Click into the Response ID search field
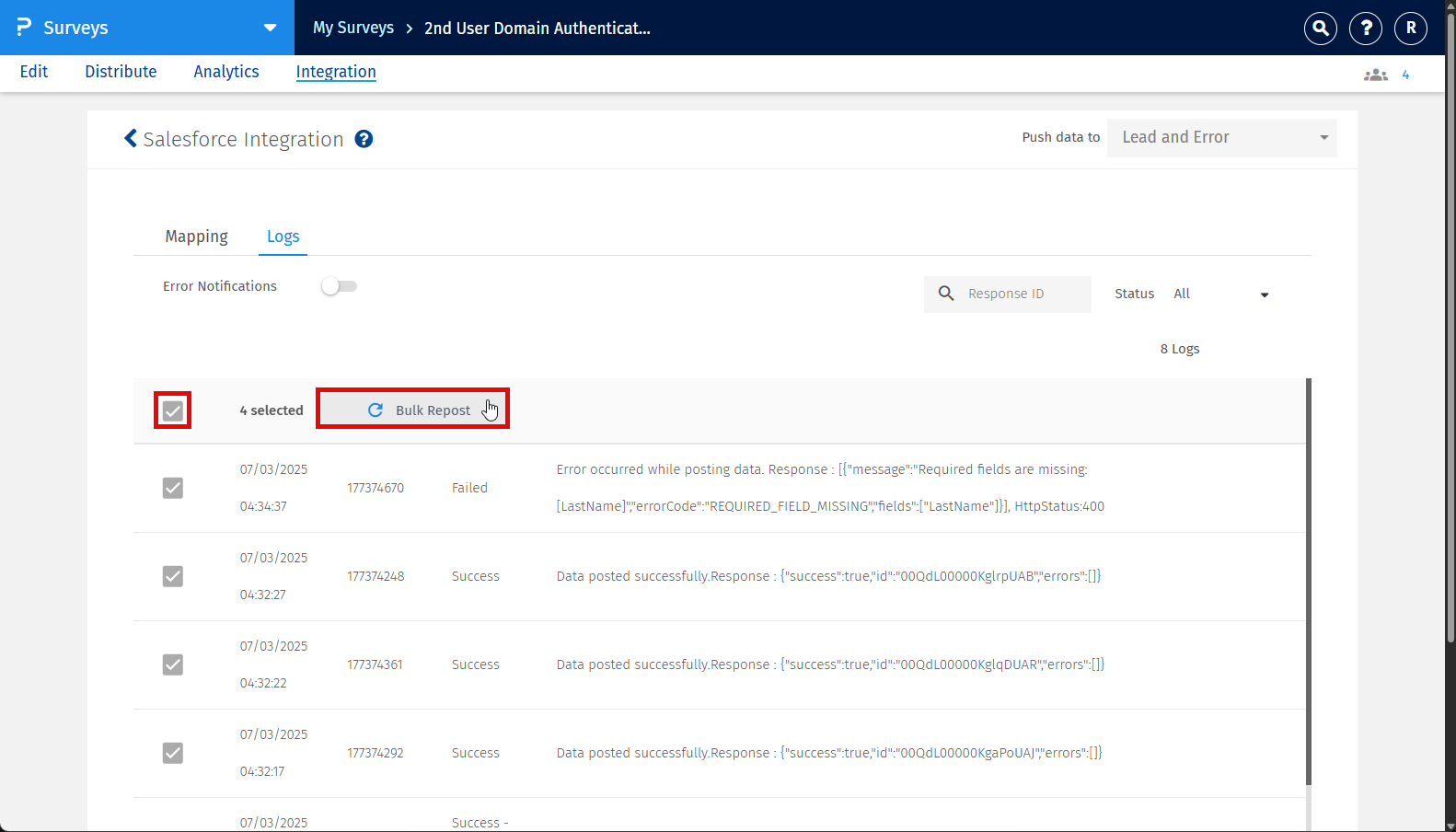This screenshot has width=1456, height=832. 1022,294
